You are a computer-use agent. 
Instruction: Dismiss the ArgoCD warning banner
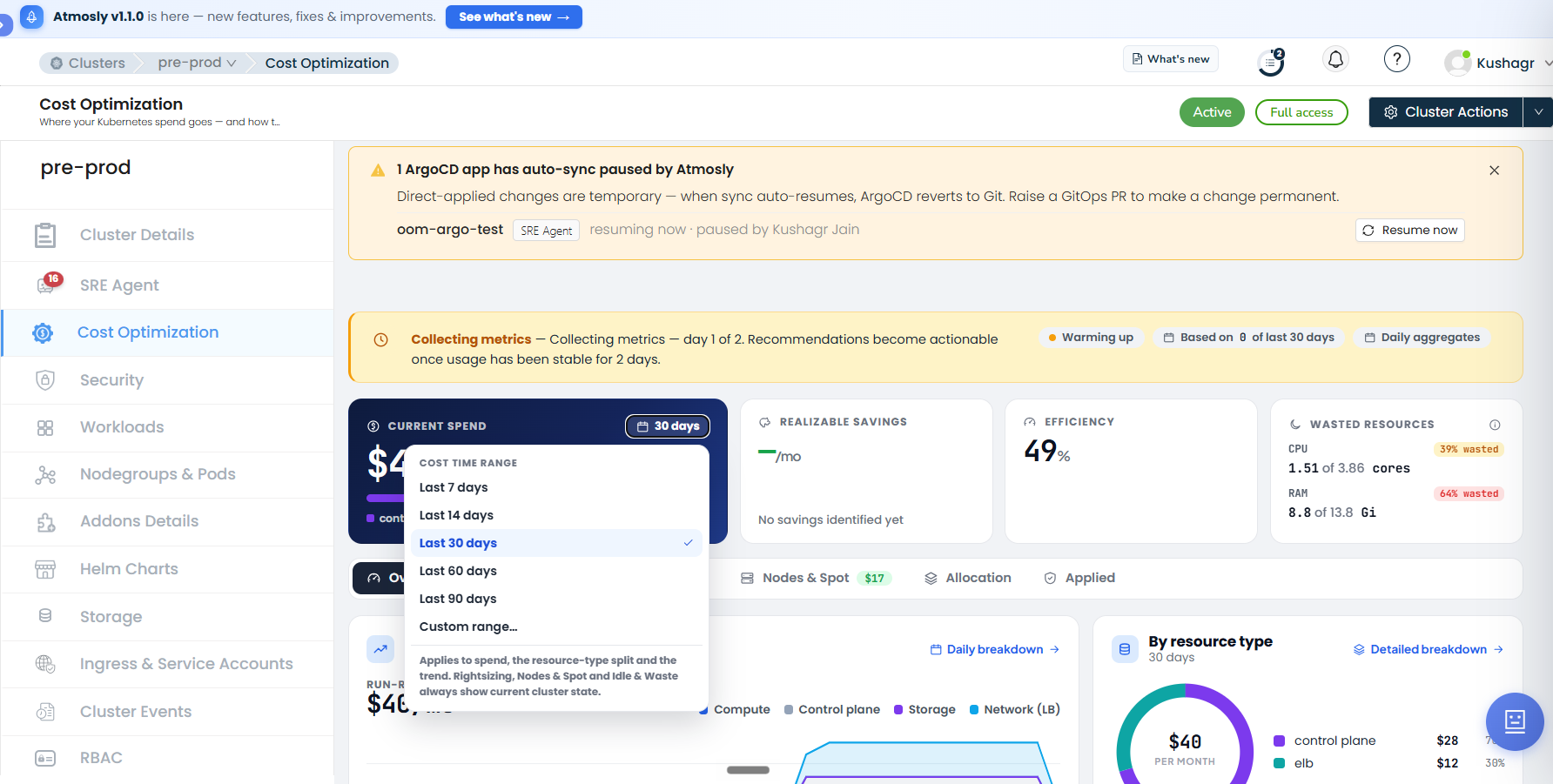coord(1494,171)
